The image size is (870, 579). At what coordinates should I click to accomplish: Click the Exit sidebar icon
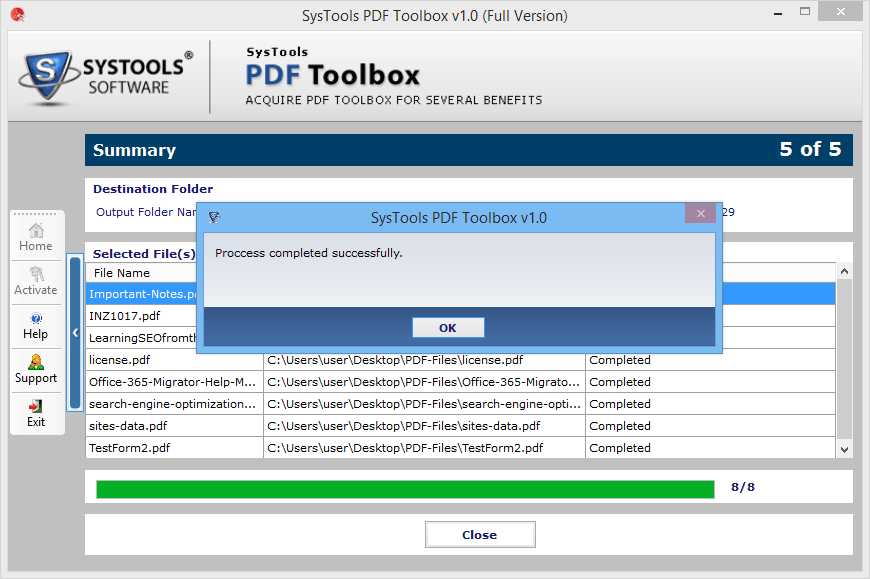click(36, 414)
